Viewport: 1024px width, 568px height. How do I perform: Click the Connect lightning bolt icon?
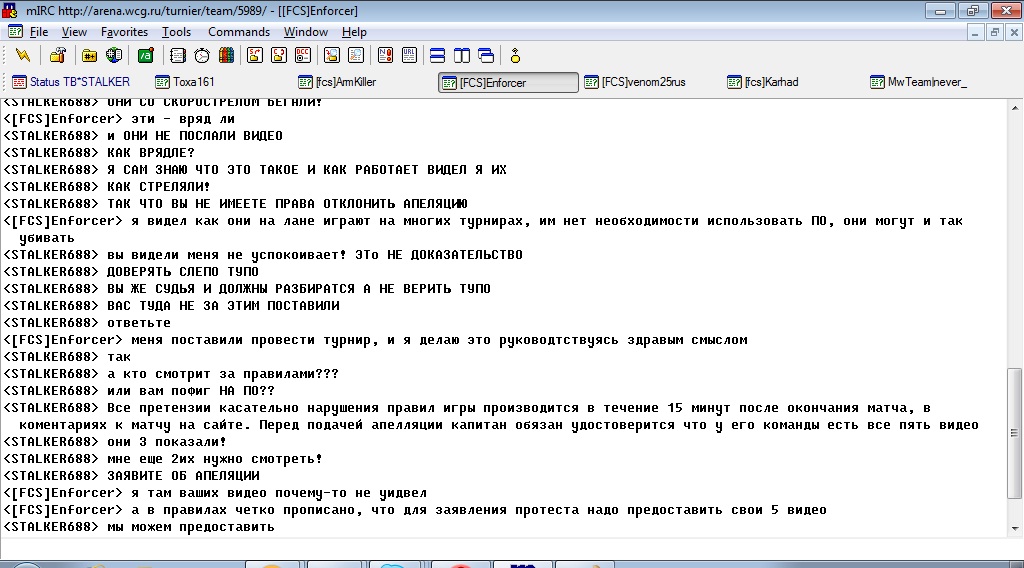pyautogui.click(x=22, y=55)
